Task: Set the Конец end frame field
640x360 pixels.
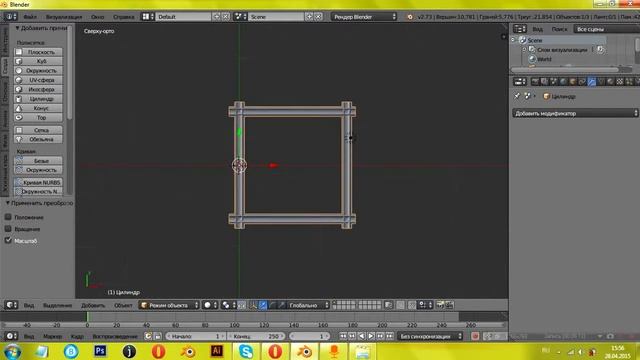Action: pyautogui.click(x=256, y=336)
